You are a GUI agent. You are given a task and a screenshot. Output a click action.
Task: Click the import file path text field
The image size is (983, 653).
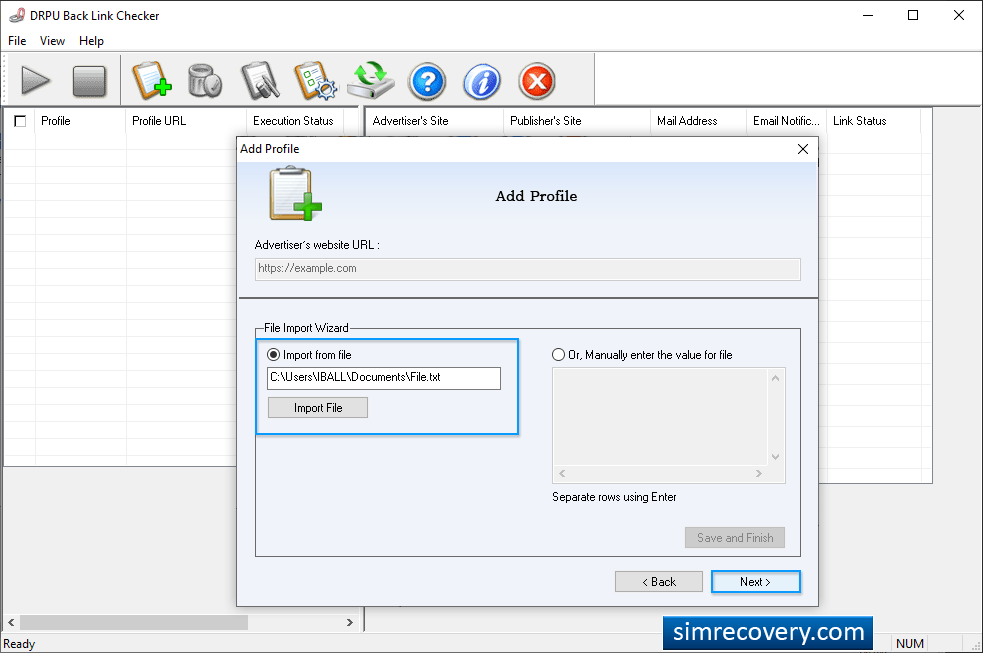pos(384,378)
